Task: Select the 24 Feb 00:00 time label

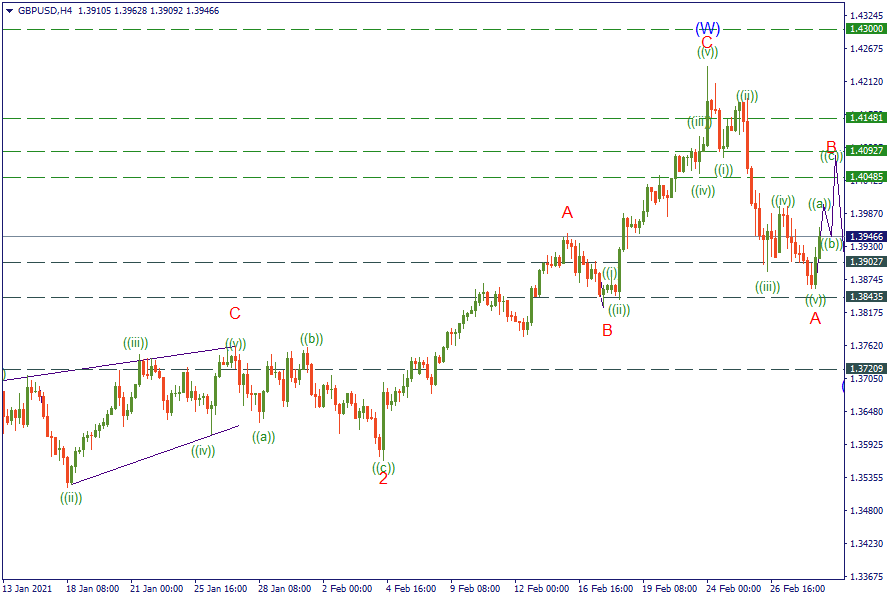Action: (x=733, y=589)
